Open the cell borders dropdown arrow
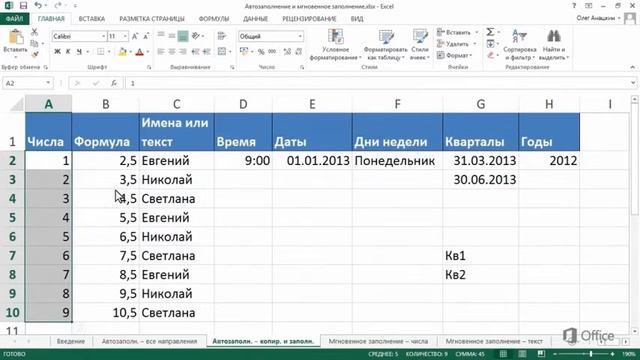 click(x=109, y=52)
